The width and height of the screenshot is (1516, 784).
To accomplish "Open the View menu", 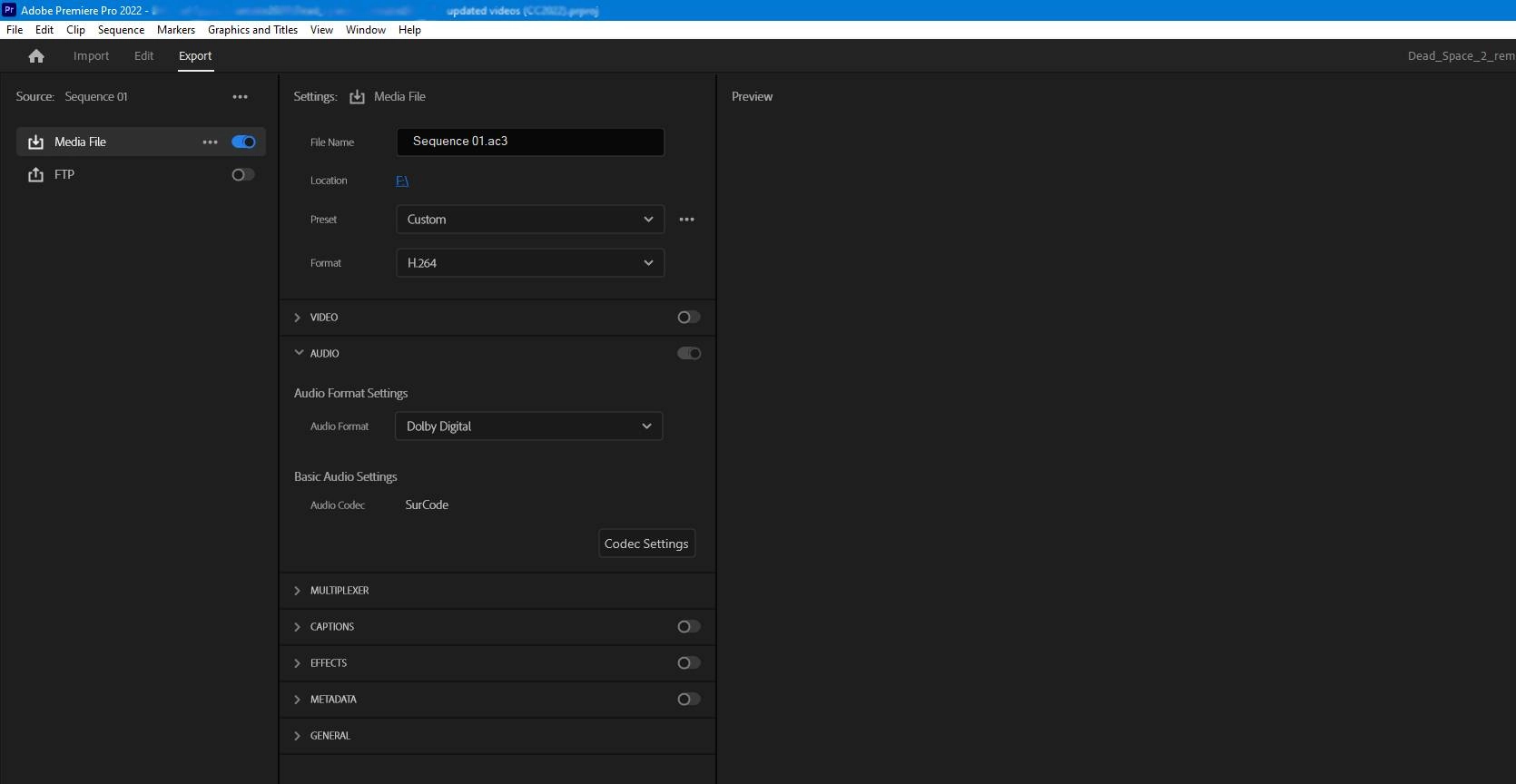I will tap(321, 30).
